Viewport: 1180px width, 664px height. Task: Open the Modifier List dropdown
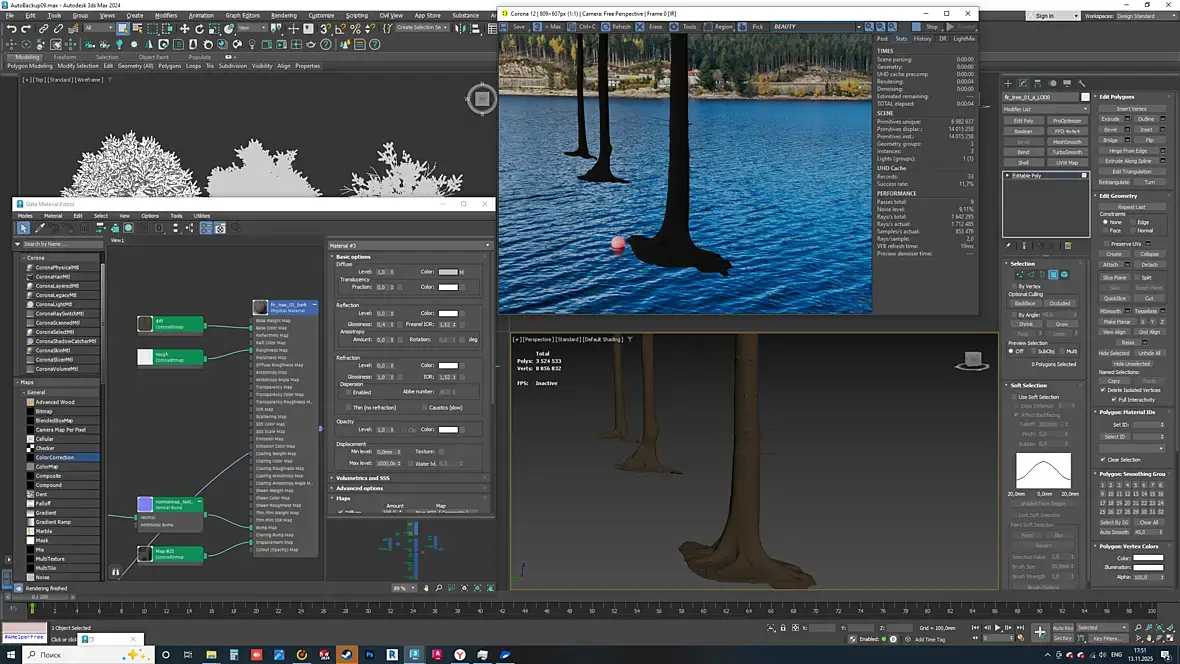[x=1045, y=108]
